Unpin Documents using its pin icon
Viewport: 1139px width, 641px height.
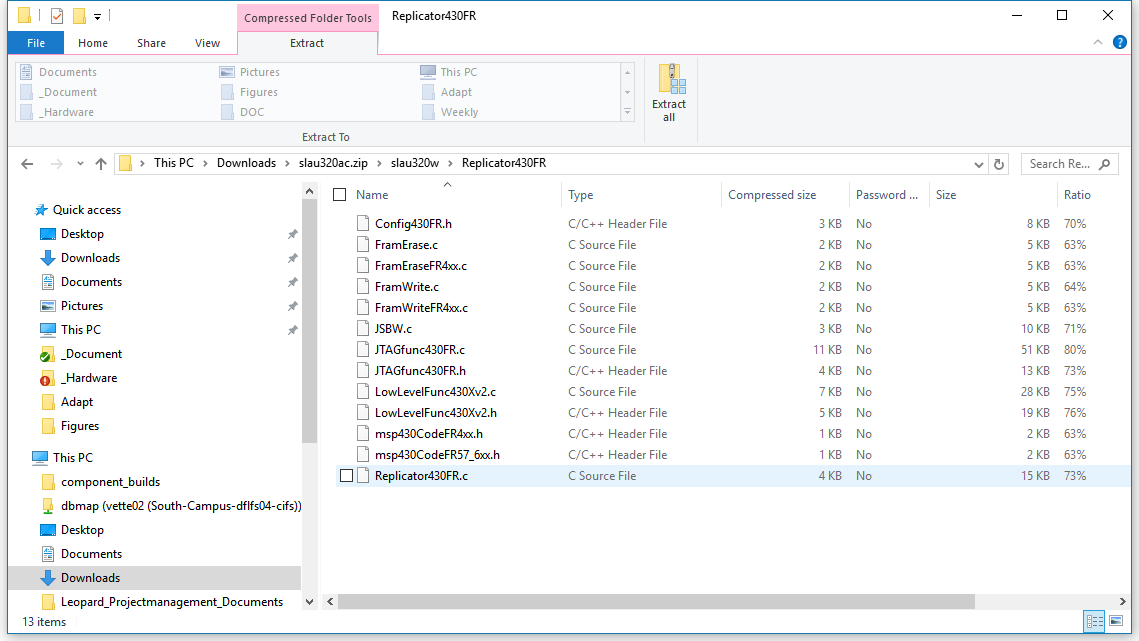coord(292,282)
